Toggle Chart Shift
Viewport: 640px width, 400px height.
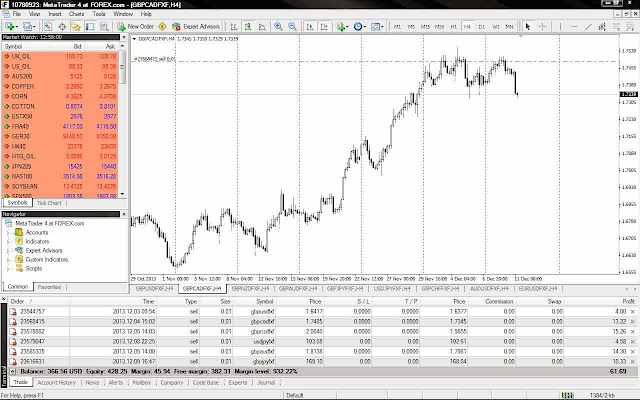pos(324,27)
